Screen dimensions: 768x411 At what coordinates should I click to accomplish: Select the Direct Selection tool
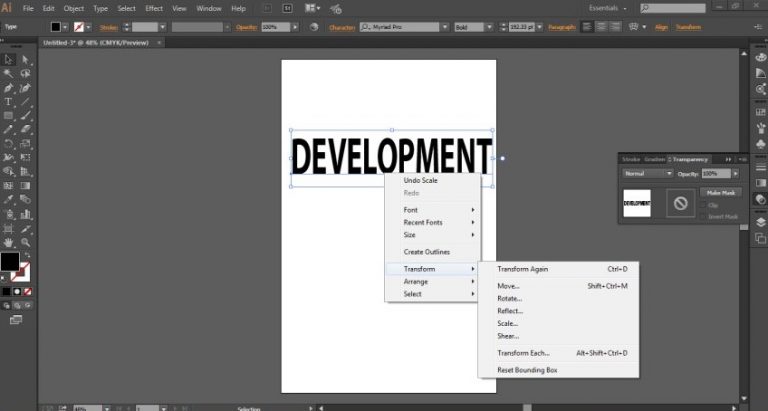pyautogui.click(x=25, y=60)
